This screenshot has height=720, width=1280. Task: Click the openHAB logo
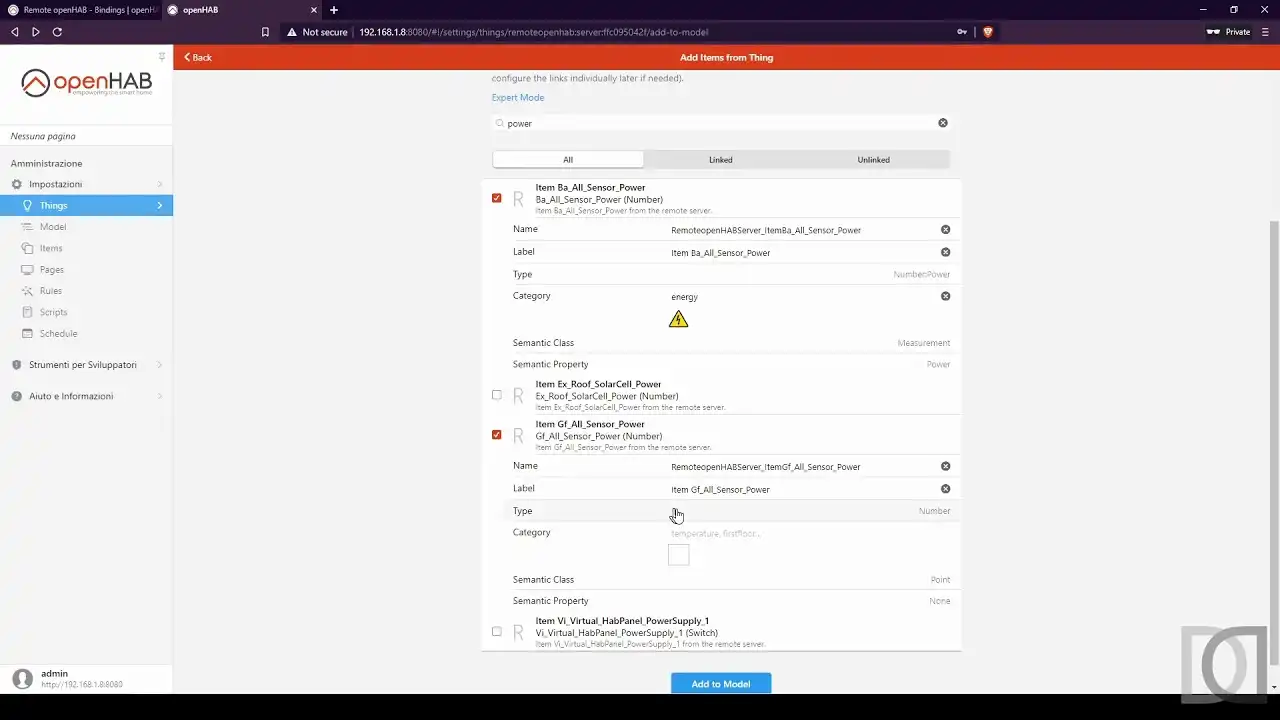(x=86, y=82)
